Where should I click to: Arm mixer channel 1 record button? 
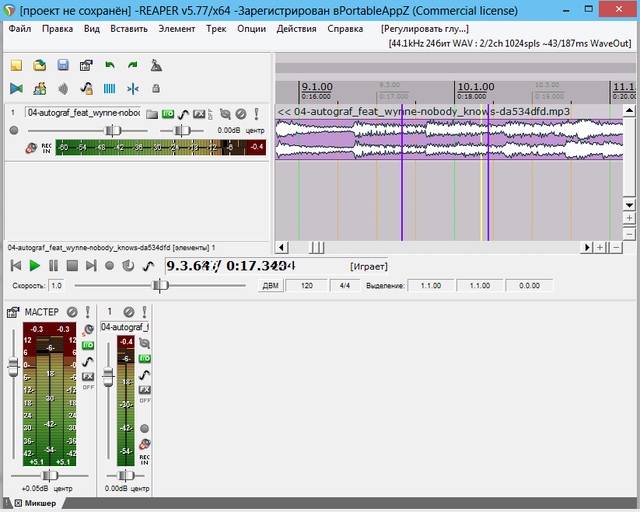tap(144, 428)
